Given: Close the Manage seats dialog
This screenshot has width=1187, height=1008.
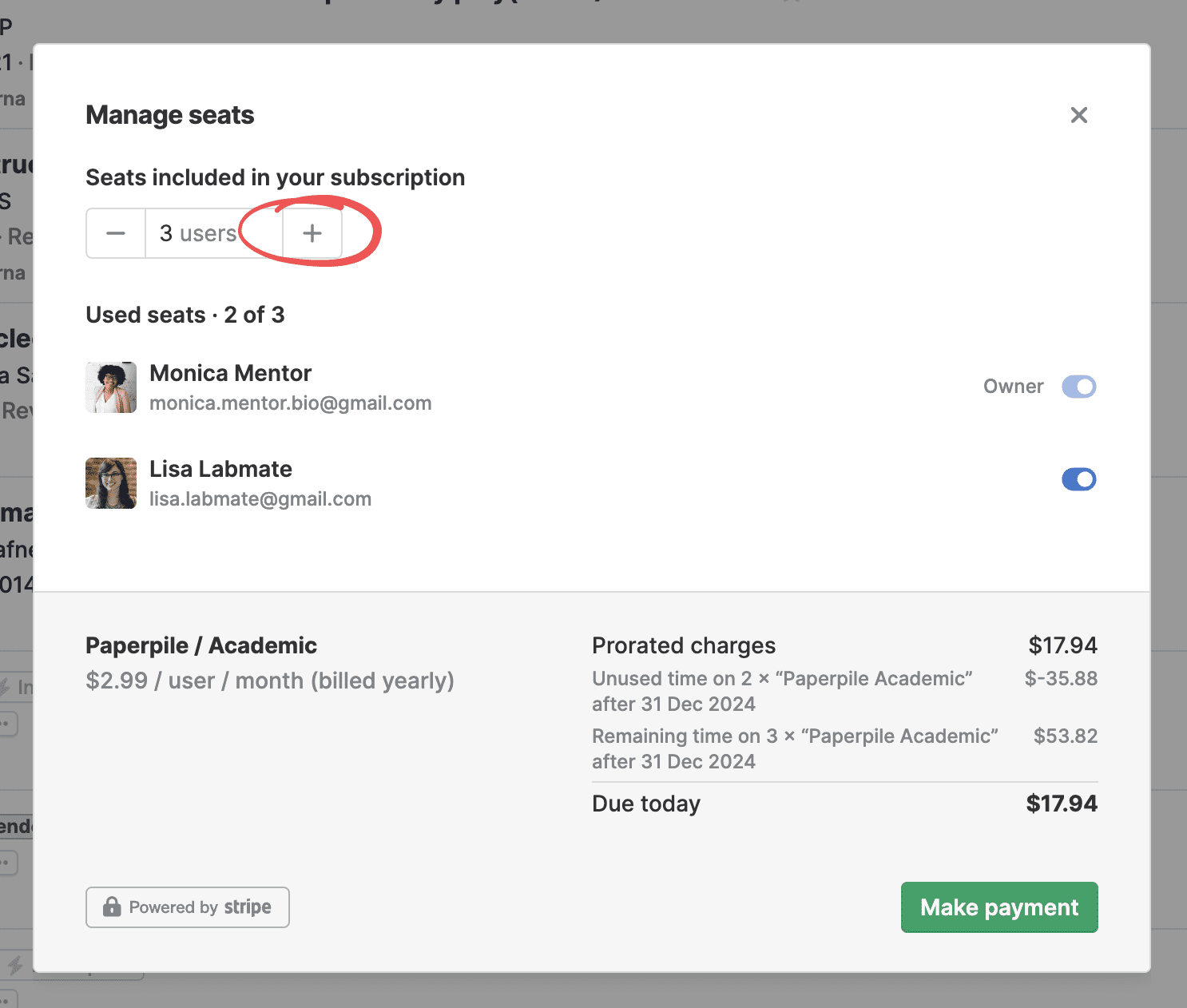Looking at the screenshot, I should (x=1078, y=115).
